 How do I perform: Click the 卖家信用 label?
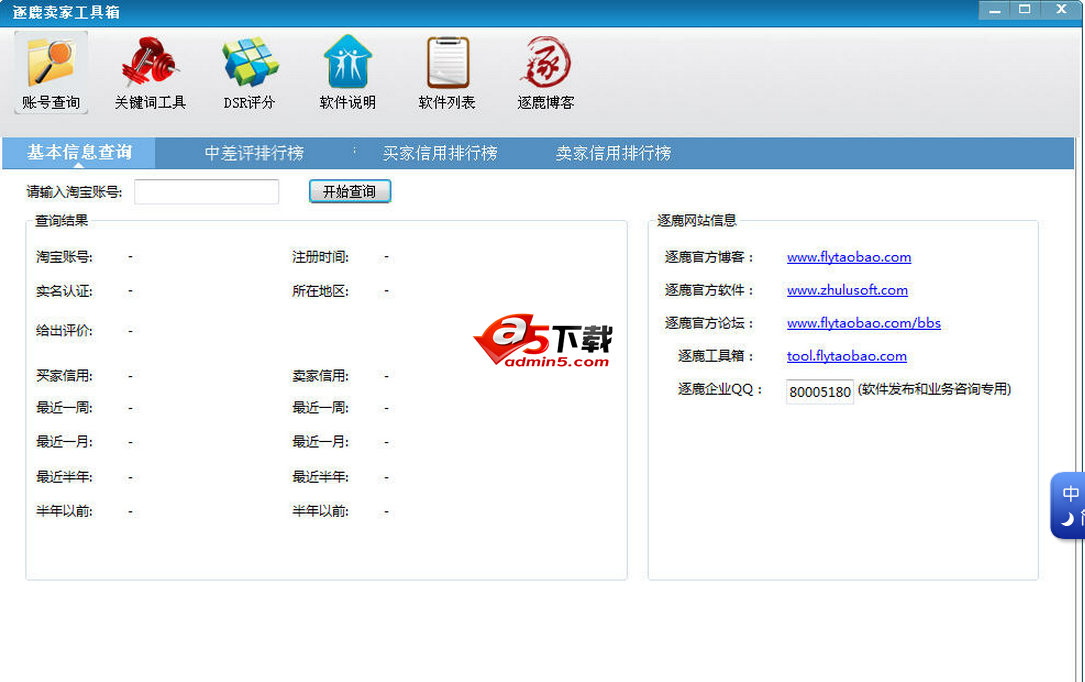(x=320, y=376)
